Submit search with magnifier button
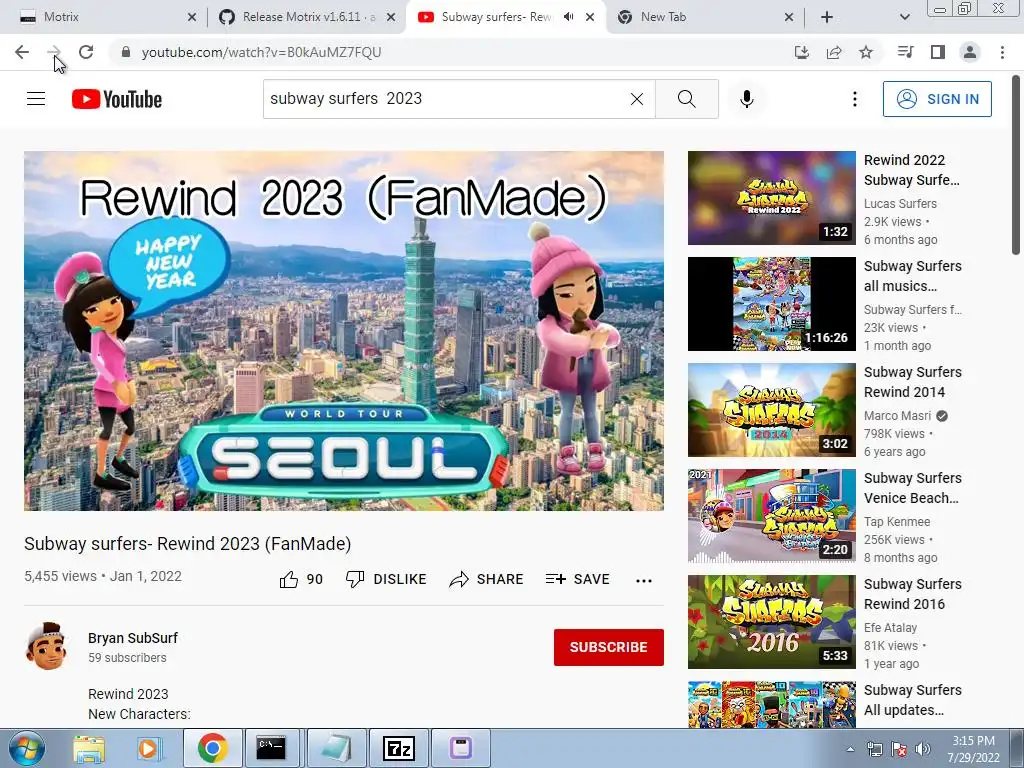Image resolution: width=1024 pixels, height=768 pixels. point(686,99)
